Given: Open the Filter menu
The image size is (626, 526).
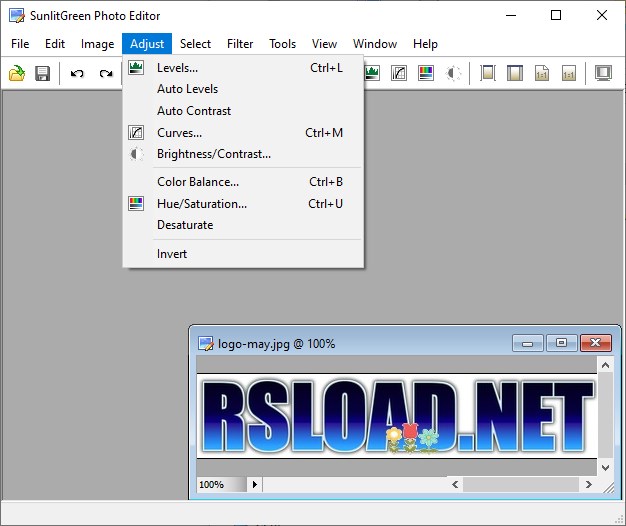Looking at the screenshot, I should tap(240, 44).
